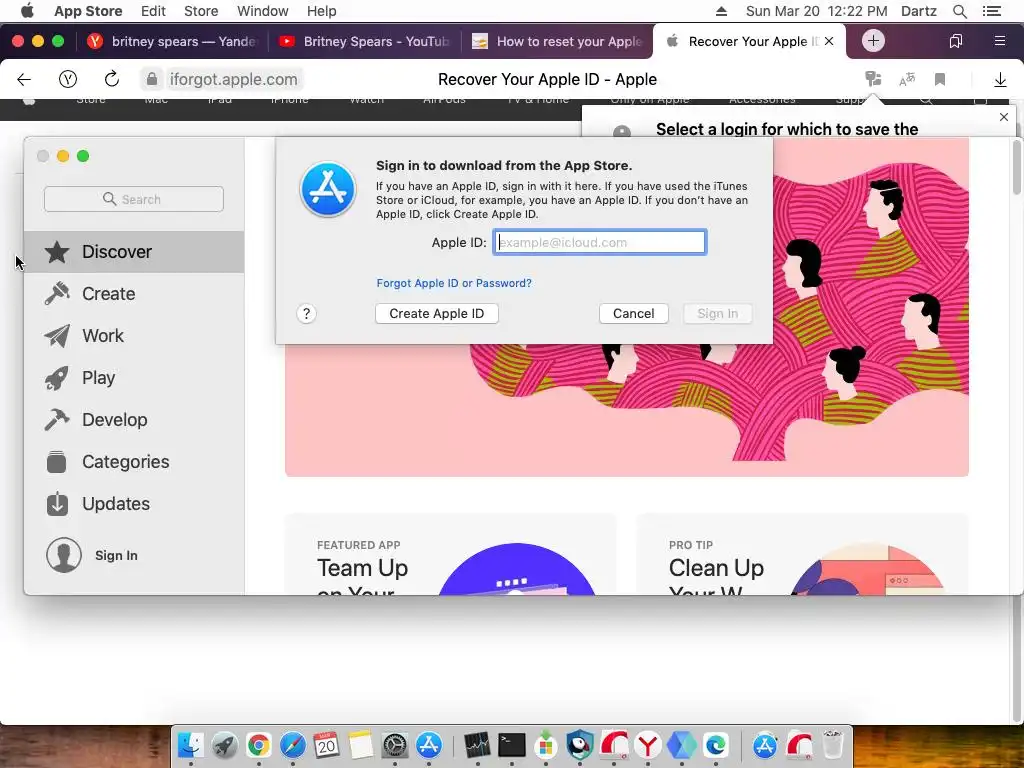
Task: Cancel the sign-in dialog
Action: point(633,313)
